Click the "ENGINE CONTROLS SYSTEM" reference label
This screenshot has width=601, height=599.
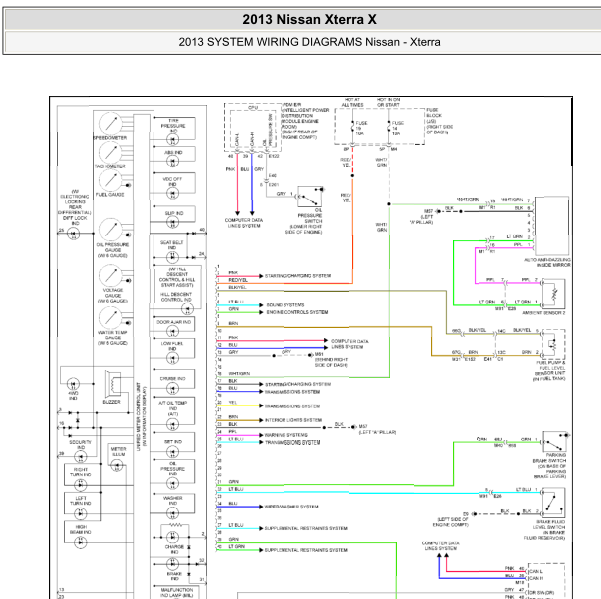[297, 312]
